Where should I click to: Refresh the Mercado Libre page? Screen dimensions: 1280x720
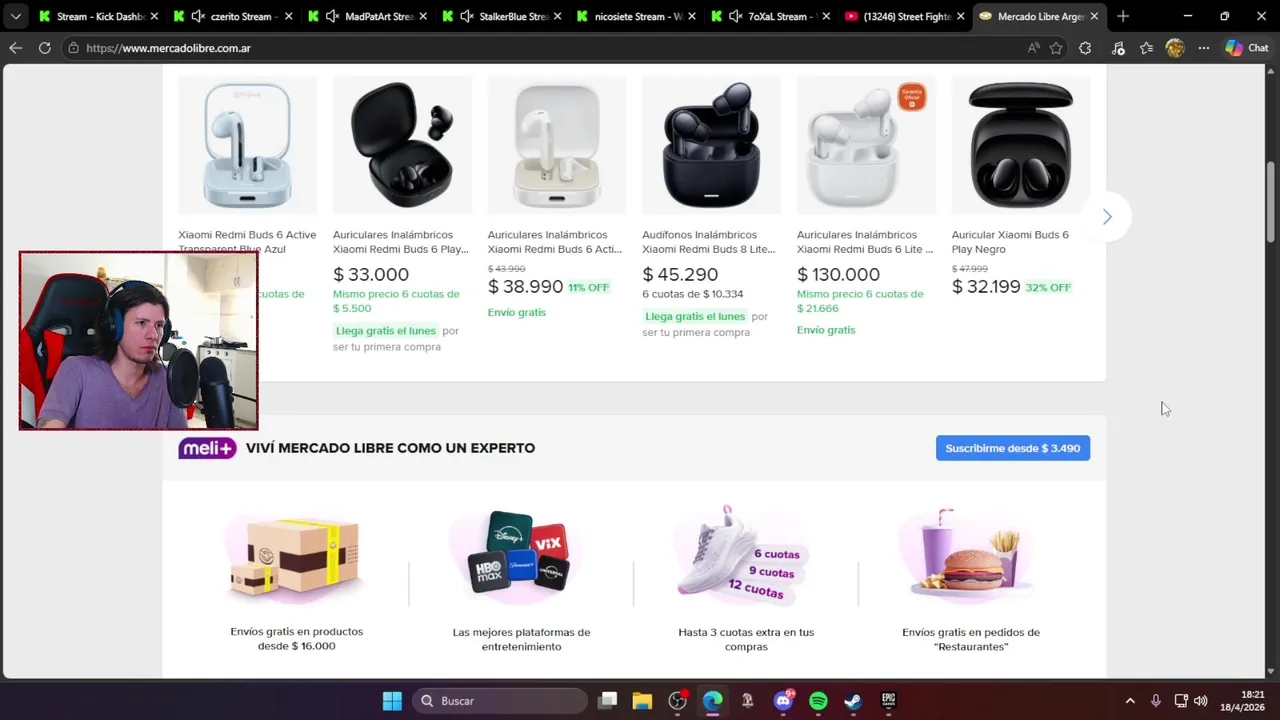click(x=44, y=48)
